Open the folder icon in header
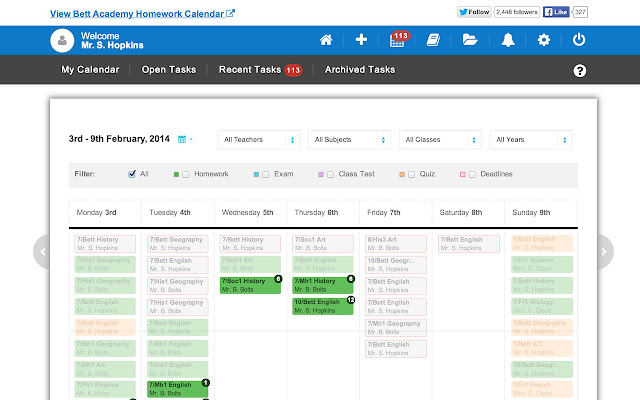The image size is (640, 400). [x=470, y=41]
